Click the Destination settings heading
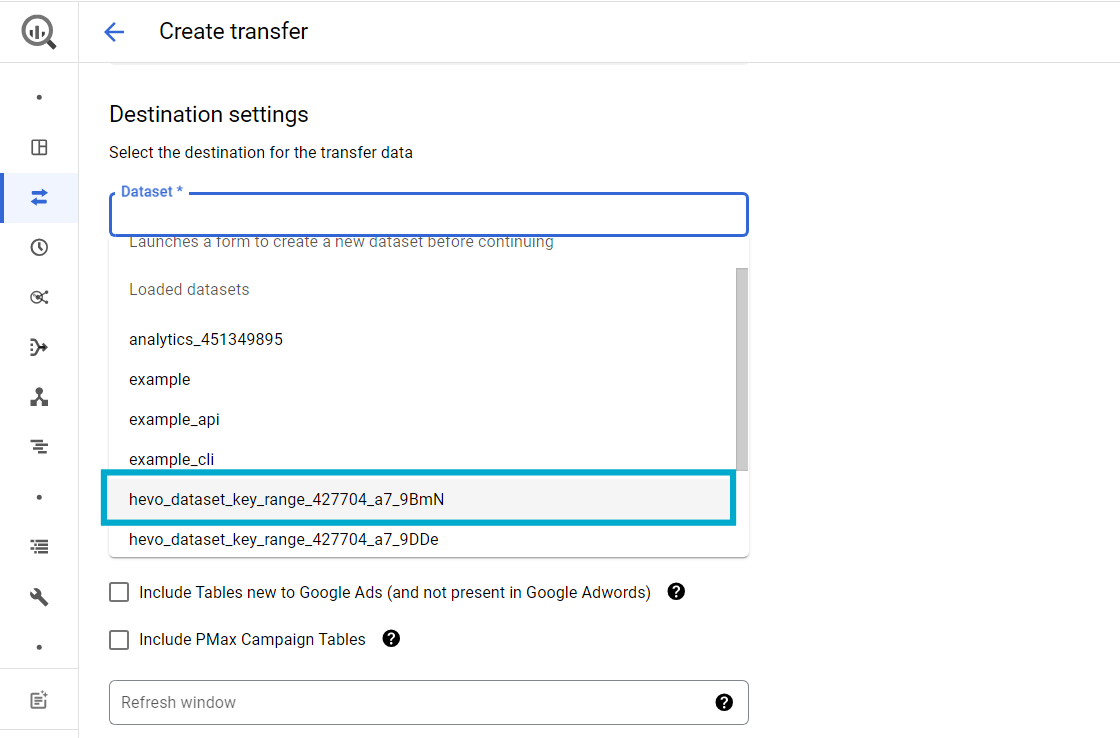 coord(209,114)
